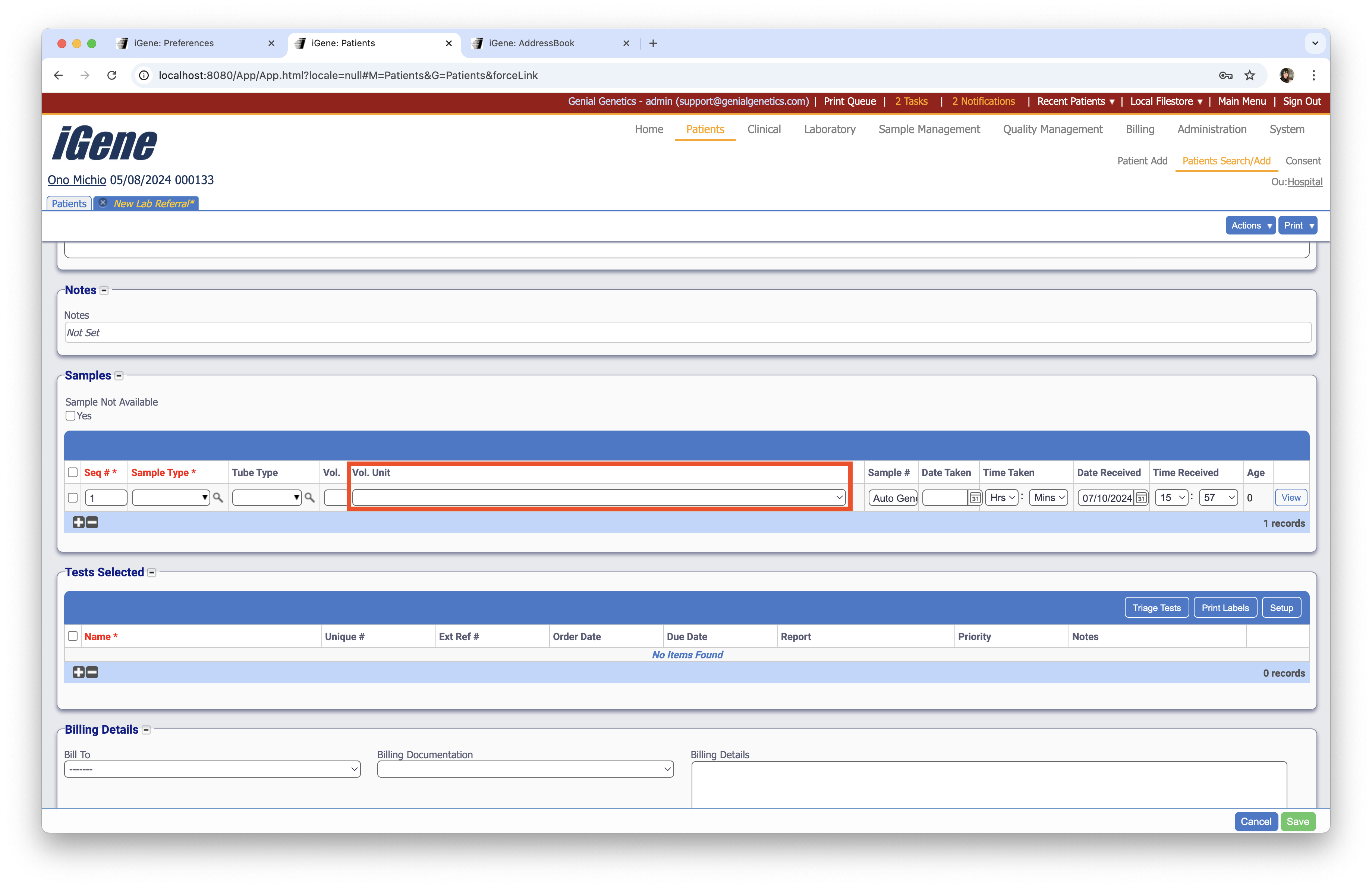Close the New Lab Referral tab
Image resolution: width=1372 pixels, height=888 pixels.
[x=103, y=203]
